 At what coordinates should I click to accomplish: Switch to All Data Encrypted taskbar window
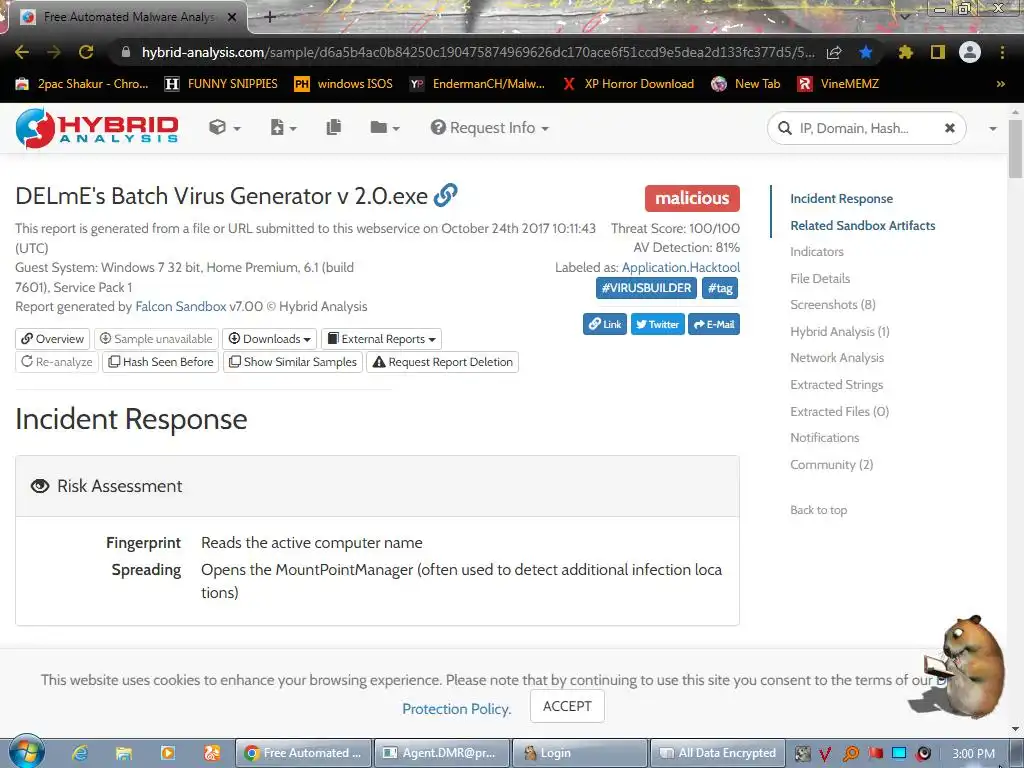[x=716, y=753]
